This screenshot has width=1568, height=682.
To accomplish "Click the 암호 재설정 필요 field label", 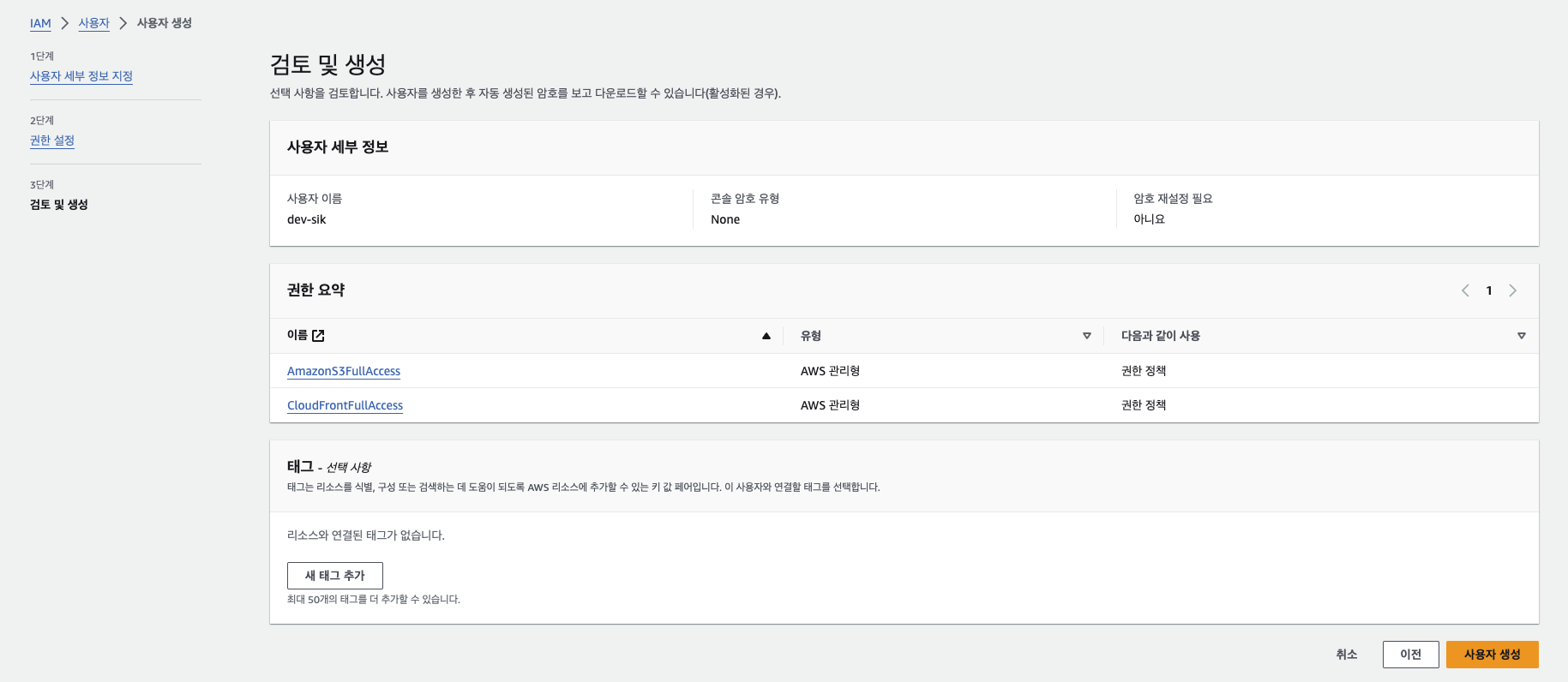I will pyautogui.click(x=1174, y=199).
